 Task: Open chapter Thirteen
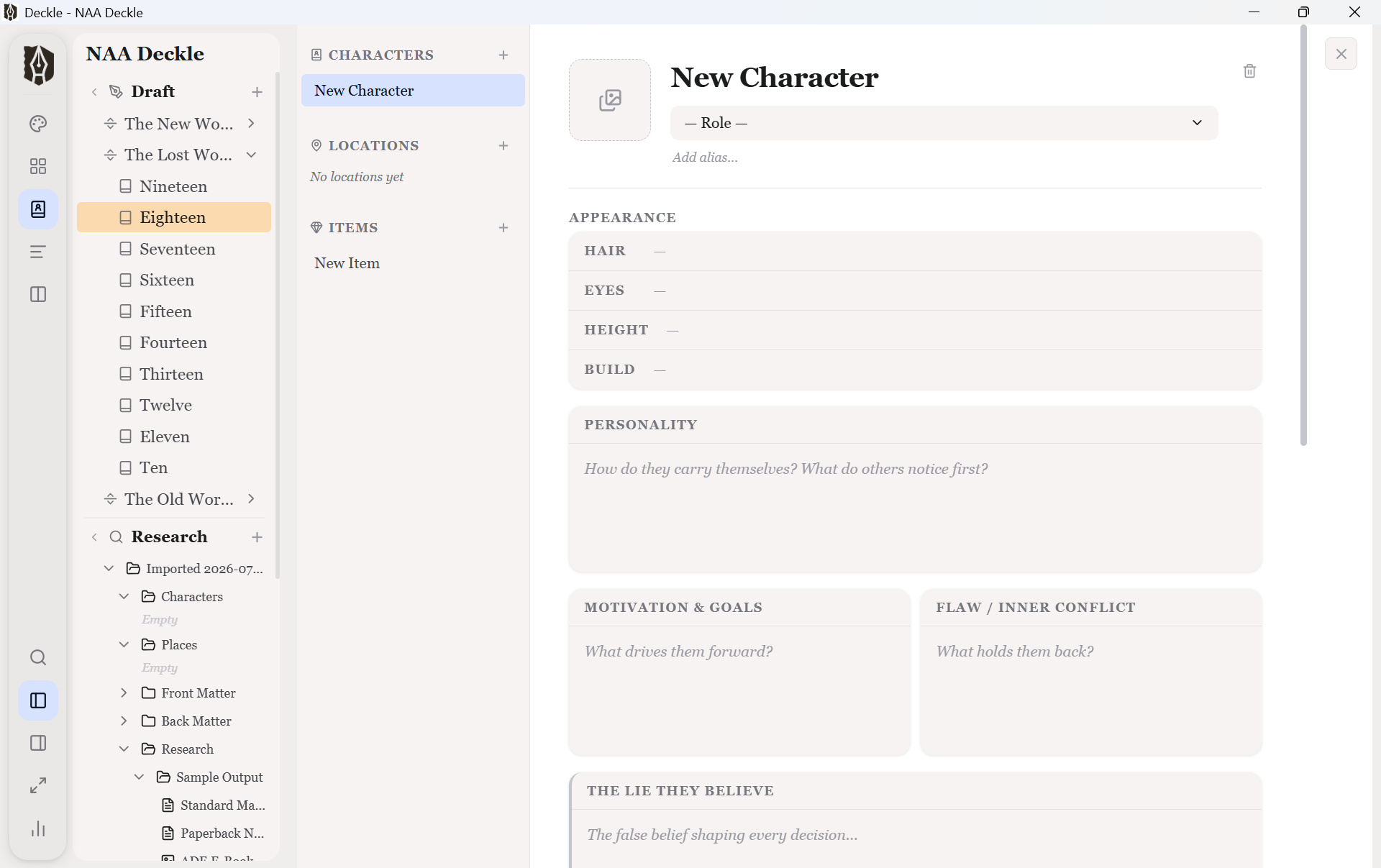(x=174, y=374)
